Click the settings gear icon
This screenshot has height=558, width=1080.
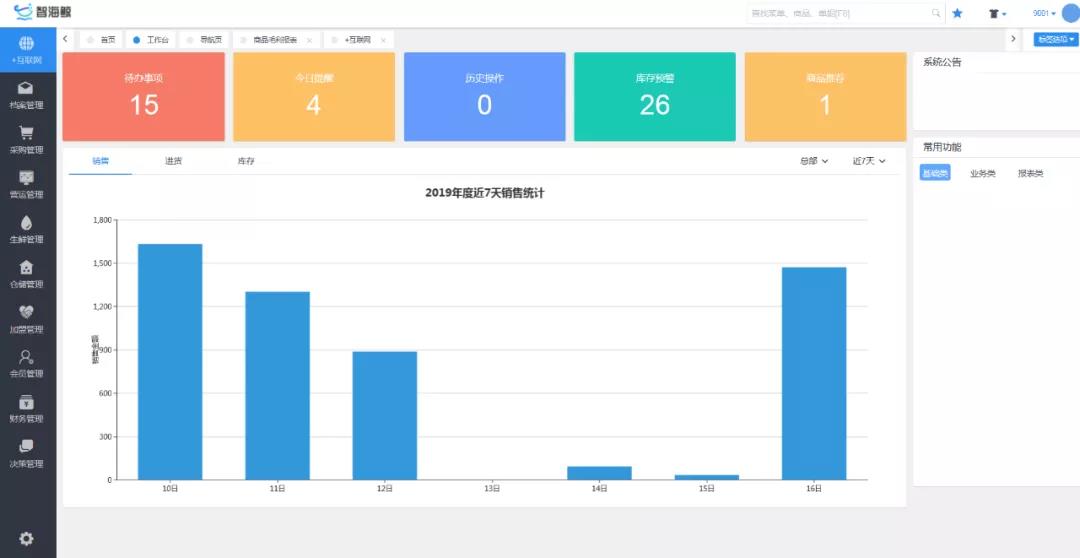tap(27, 539)
